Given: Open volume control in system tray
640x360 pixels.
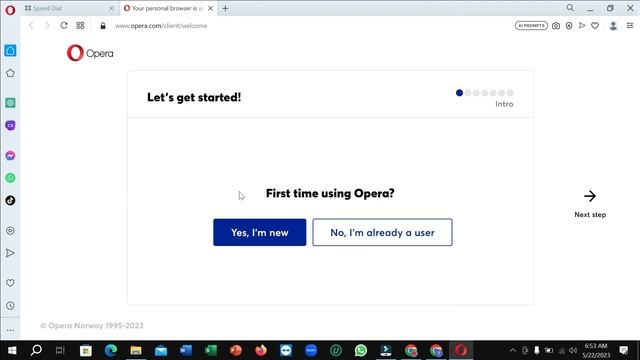Looking at the screenshot, I should tap(573, 351).
